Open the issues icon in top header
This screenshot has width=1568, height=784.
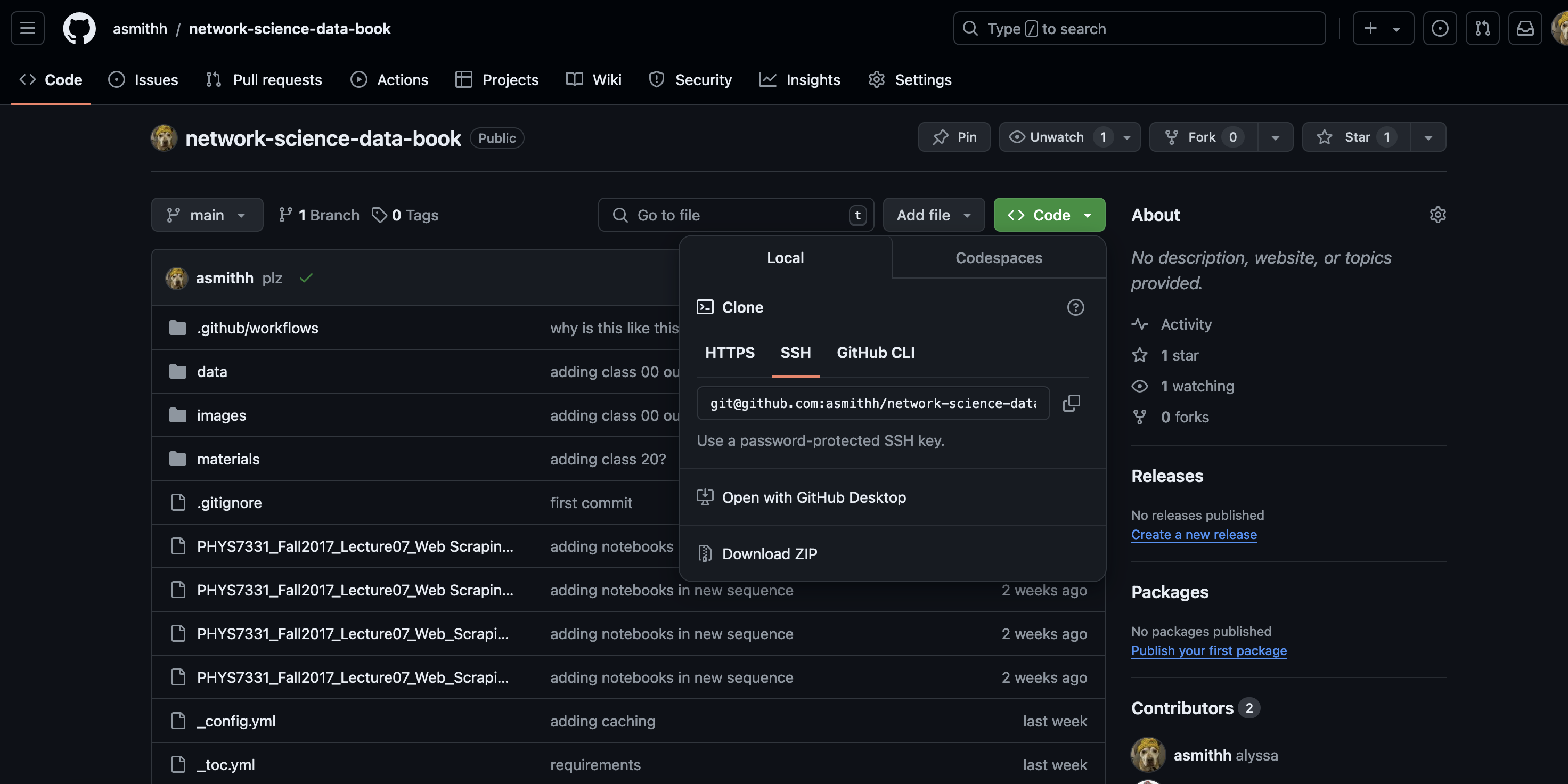(x=1440, y=28)
